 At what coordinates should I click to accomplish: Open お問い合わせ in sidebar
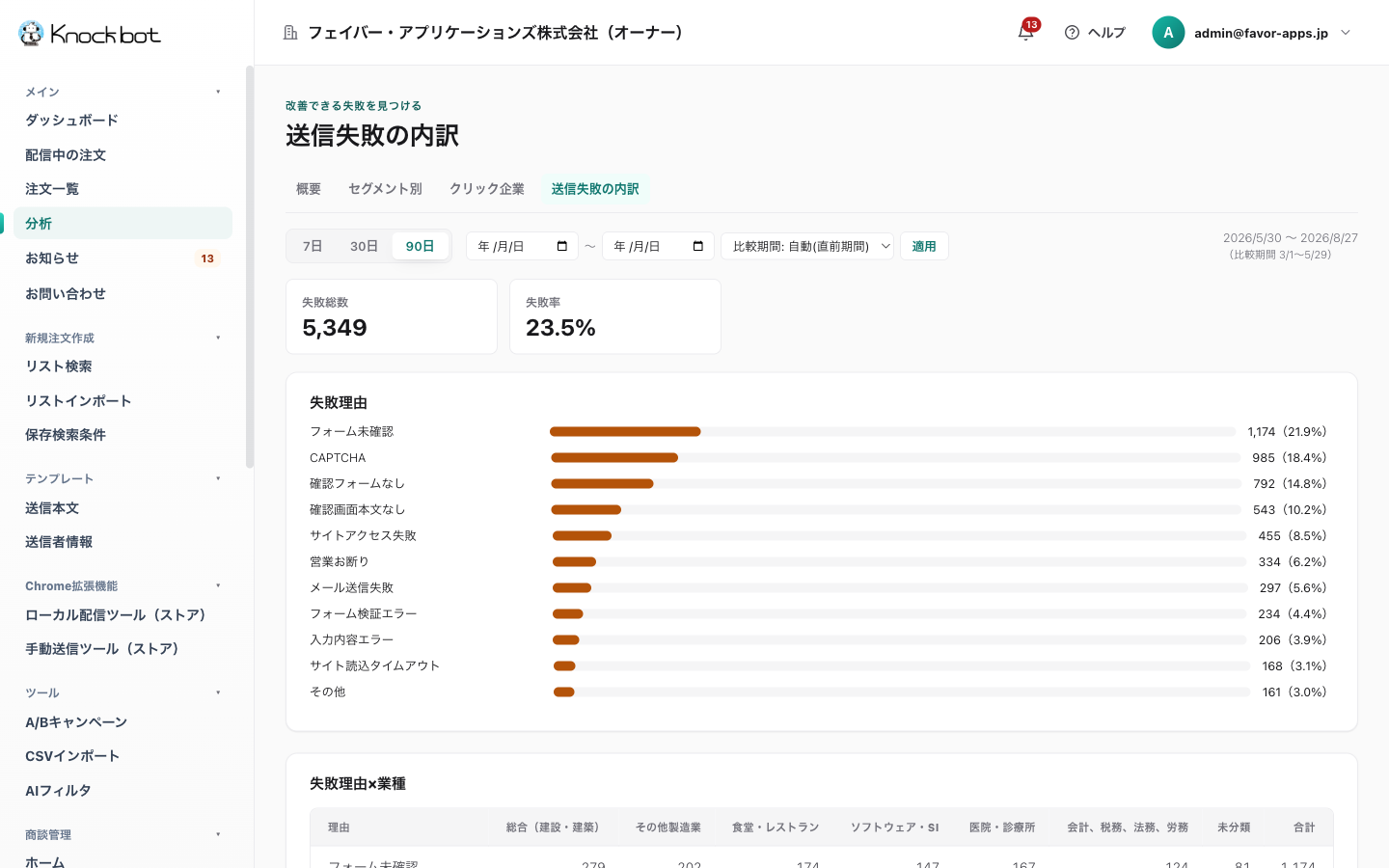point(123,293)
